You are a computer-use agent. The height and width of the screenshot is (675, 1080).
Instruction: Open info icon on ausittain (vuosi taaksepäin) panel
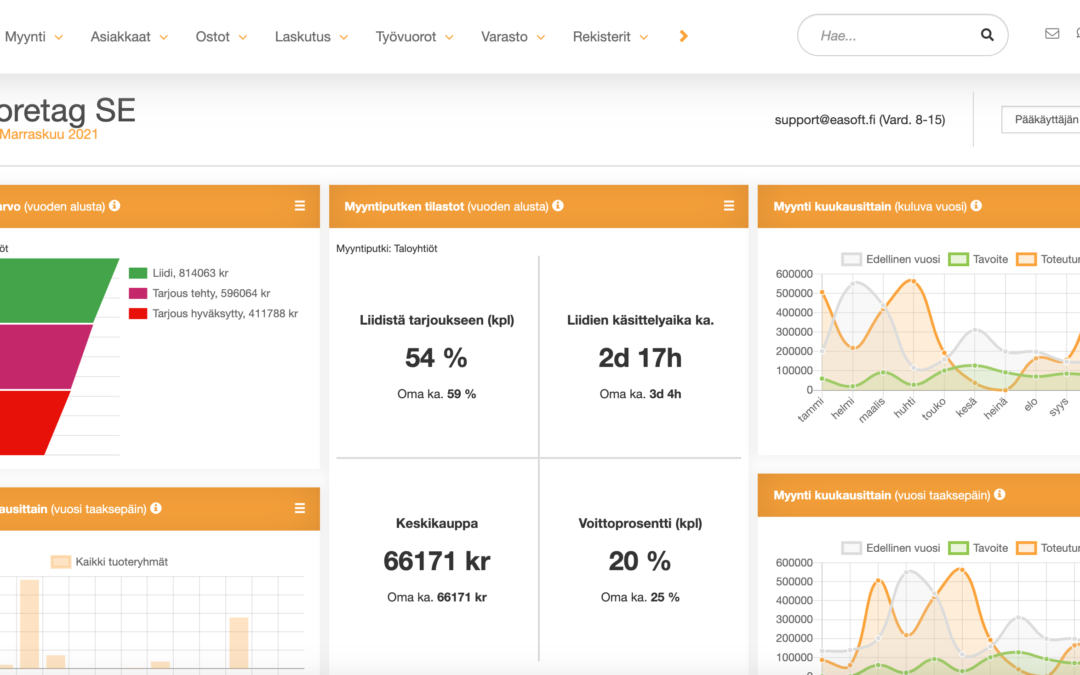pos(156,508)
